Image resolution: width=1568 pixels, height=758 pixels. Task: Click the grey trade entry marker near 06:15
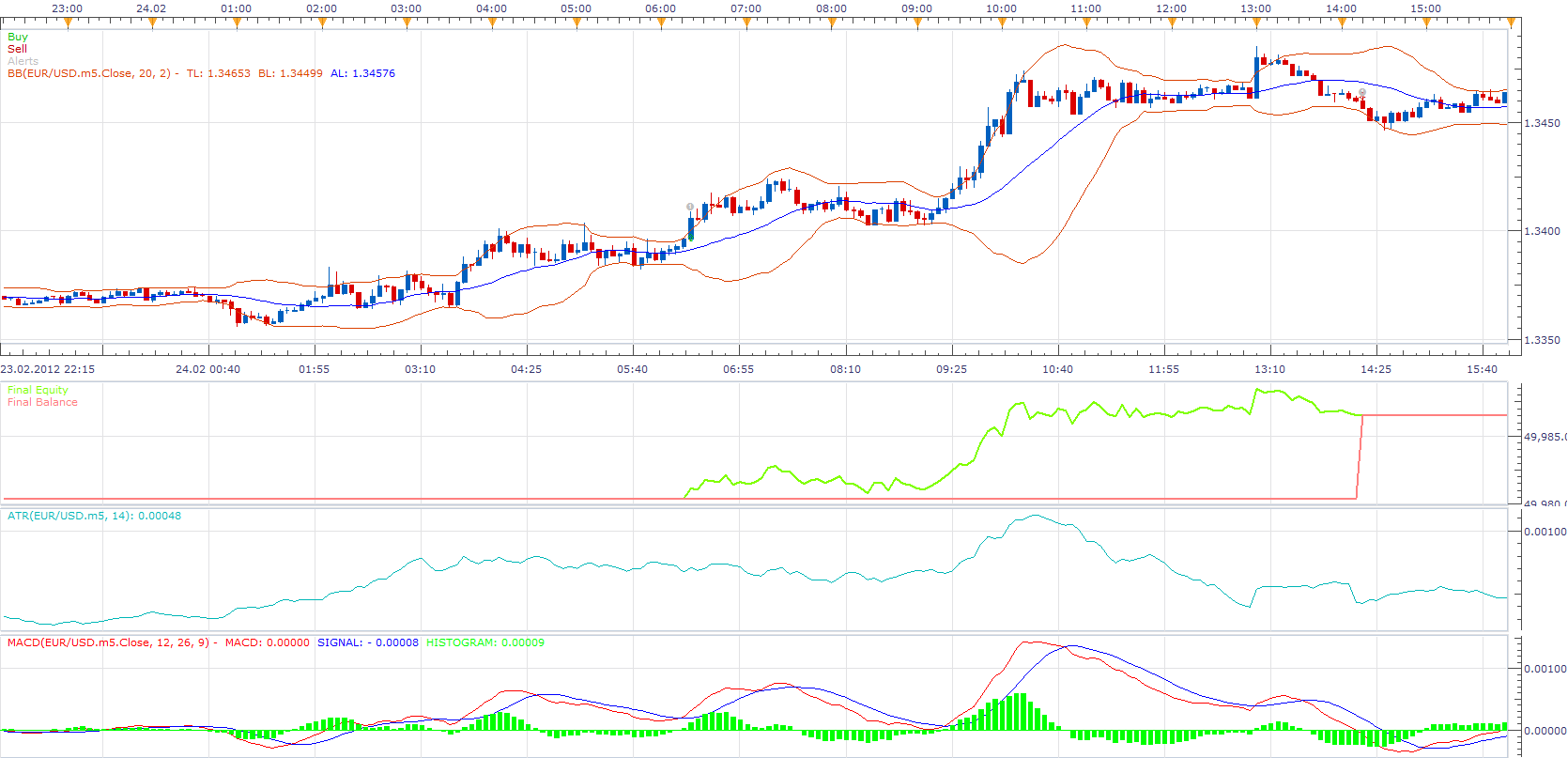click(690, 207)
